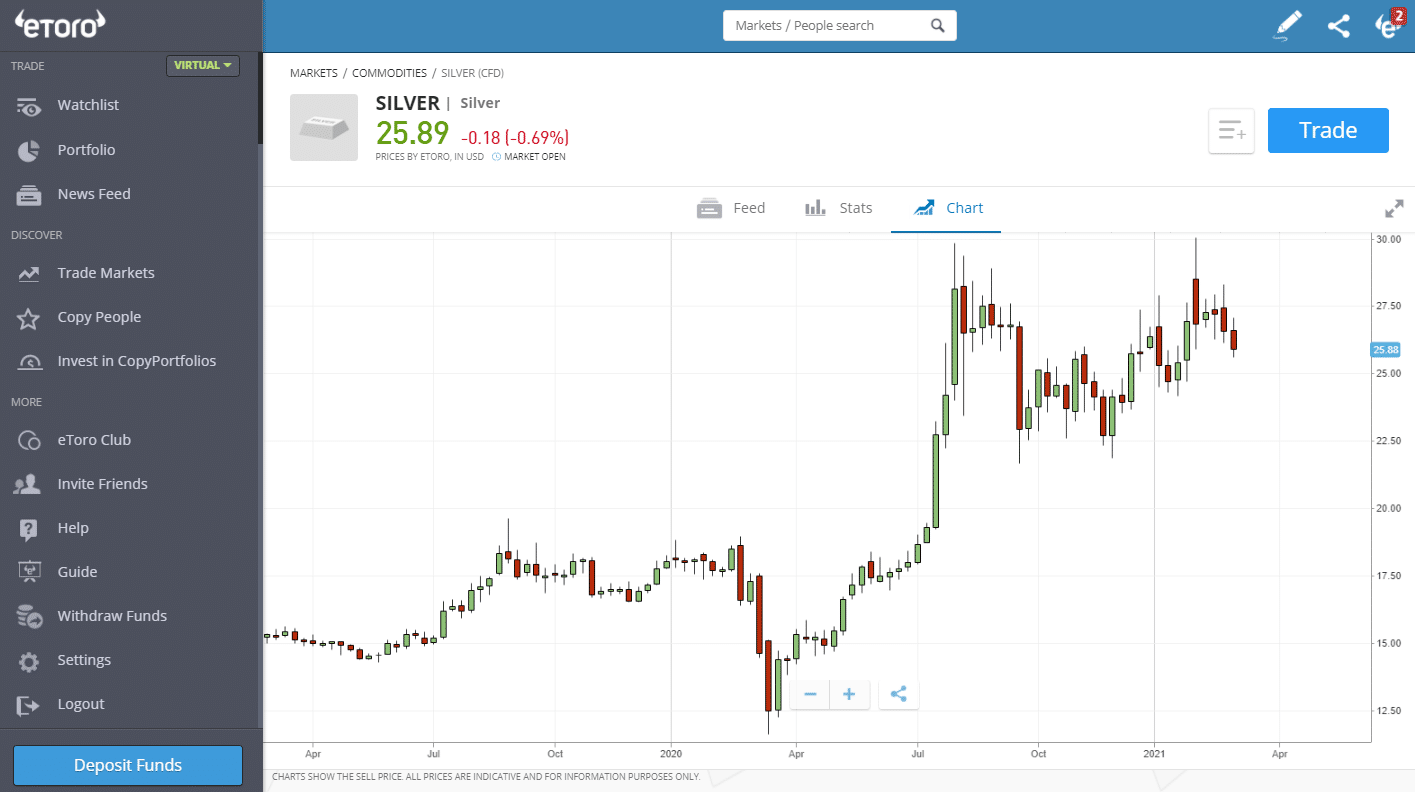Click the Portfolio pie chart icon
Image resolution: width=1415 pixels, height=792 pixels.
click(28, 150)
